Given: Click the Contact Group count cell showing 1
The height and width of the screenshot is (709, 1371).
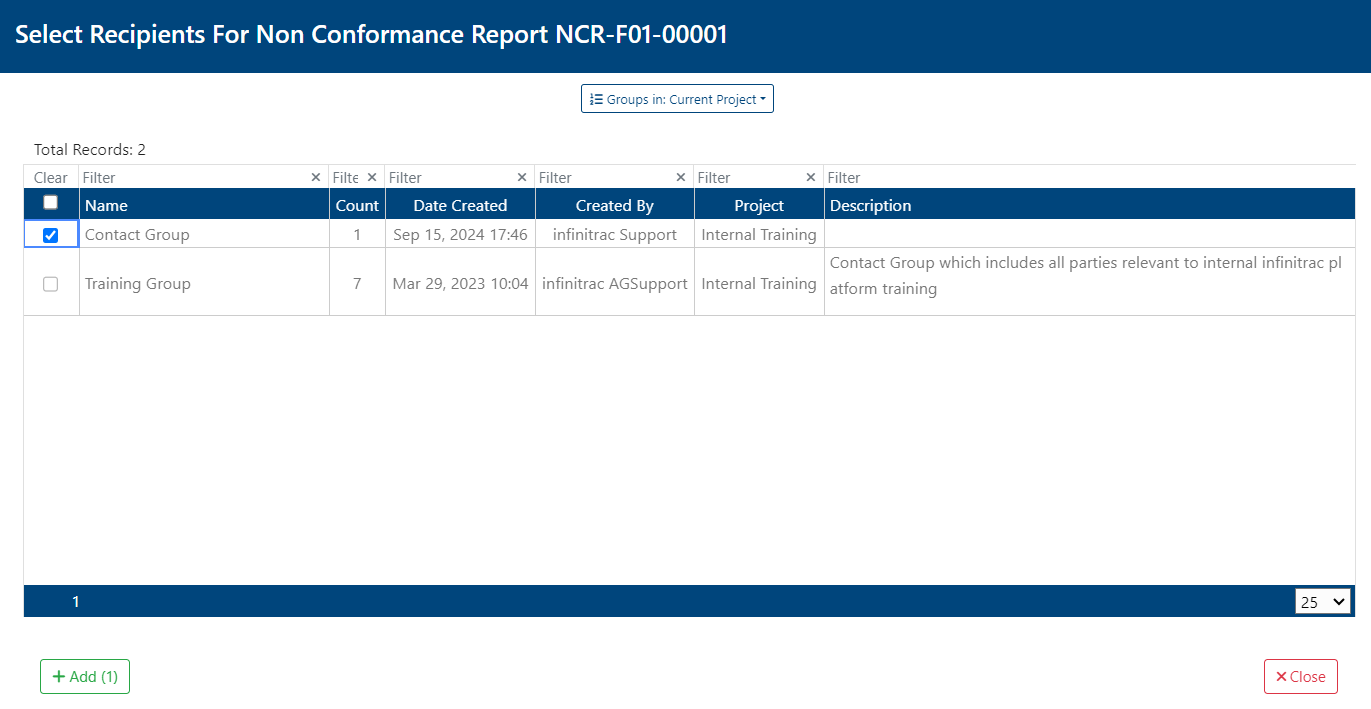Looking at the screenshot, I should (x=357, y=234).
